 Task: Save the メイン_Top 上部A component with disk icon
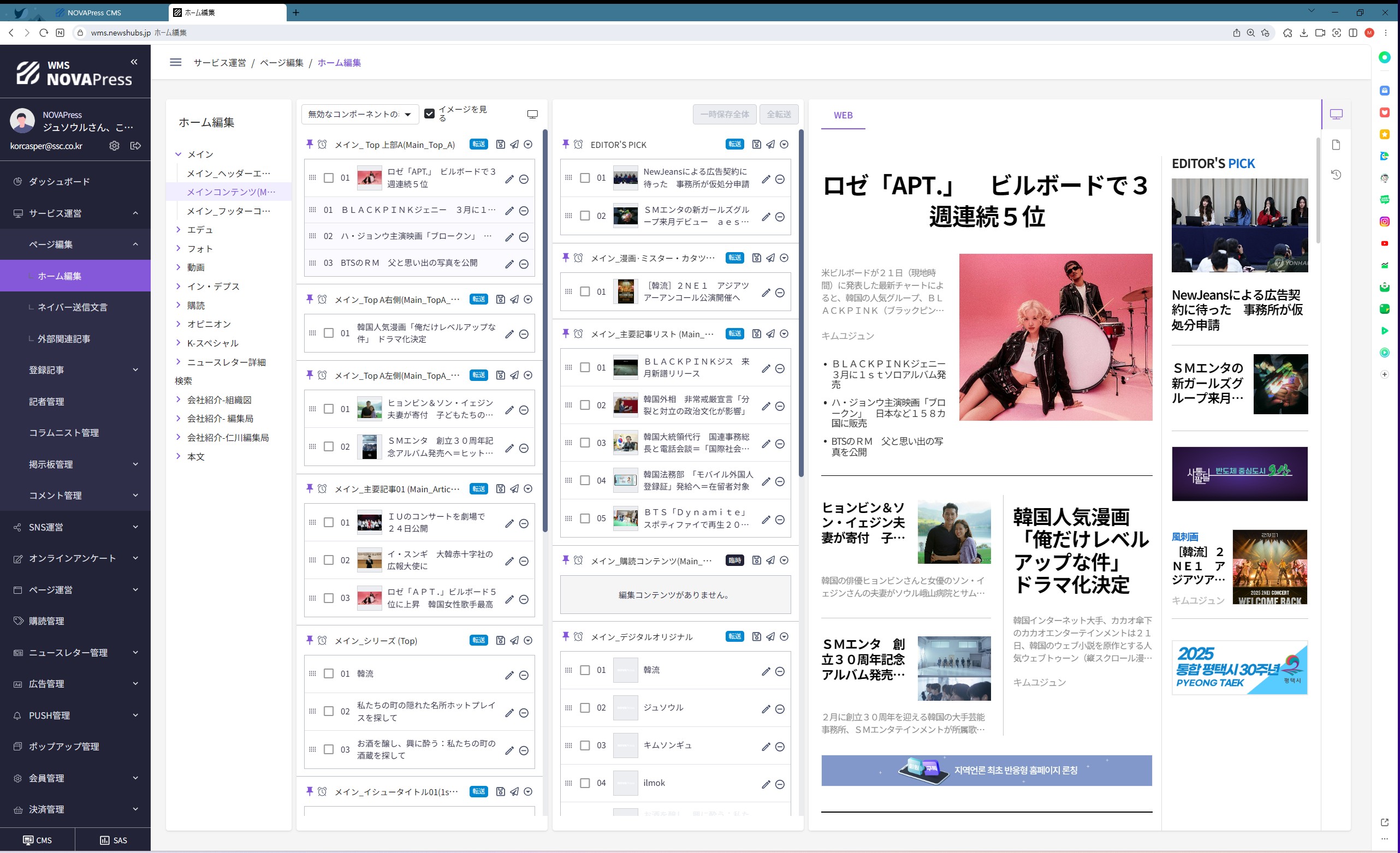(500, 144)
